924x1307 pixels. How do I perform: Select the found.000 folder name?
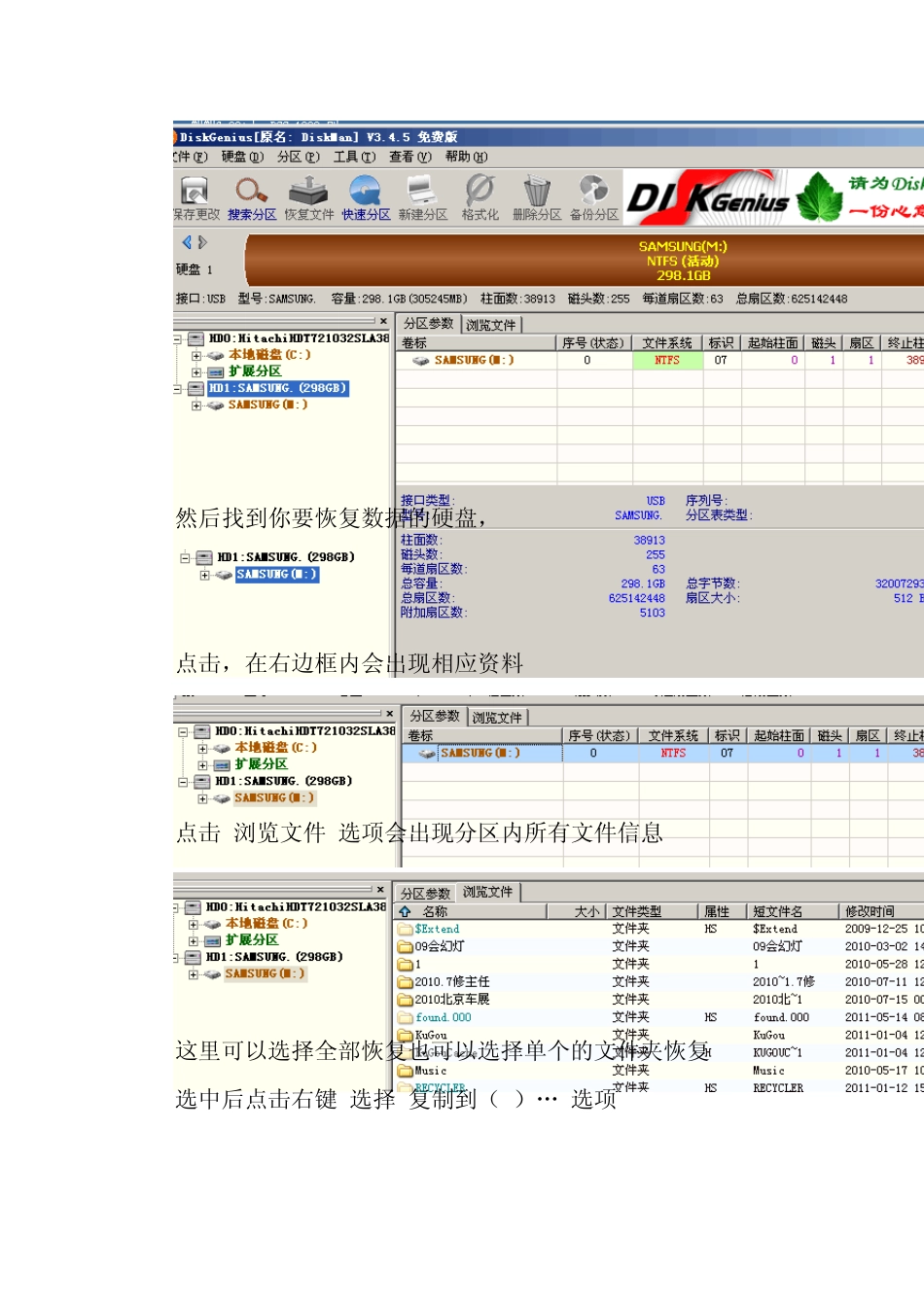[444, 1018]
